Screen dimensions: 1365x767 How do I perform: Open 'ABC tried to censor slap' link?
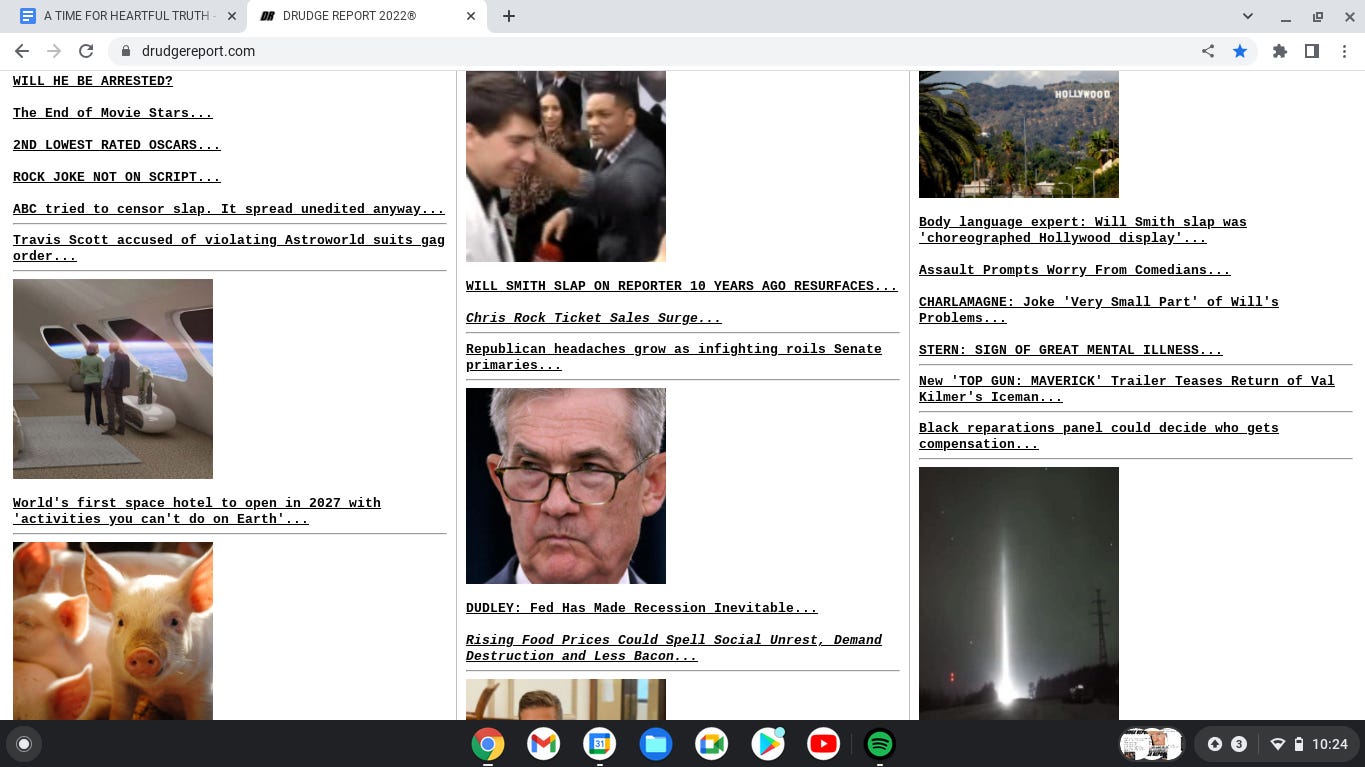(x=229, y=209)
